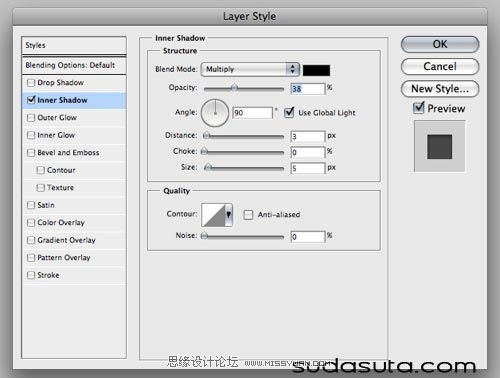The width and height of the screenshot is (500, 378).
Task: Click the Contour curve thumbnail
Action: [x=214, y=215]
